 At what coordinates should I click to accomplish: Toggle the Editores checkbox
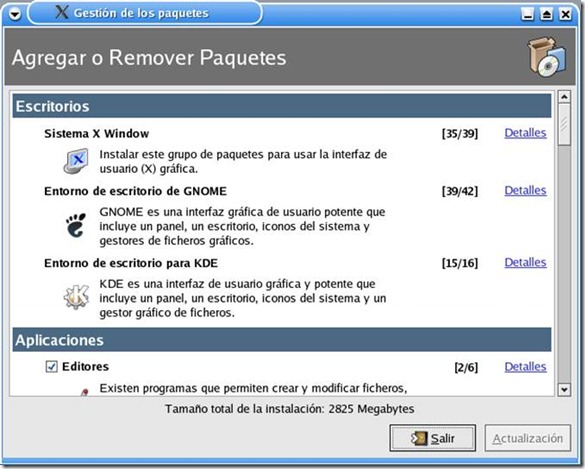[x=51, y=366]
